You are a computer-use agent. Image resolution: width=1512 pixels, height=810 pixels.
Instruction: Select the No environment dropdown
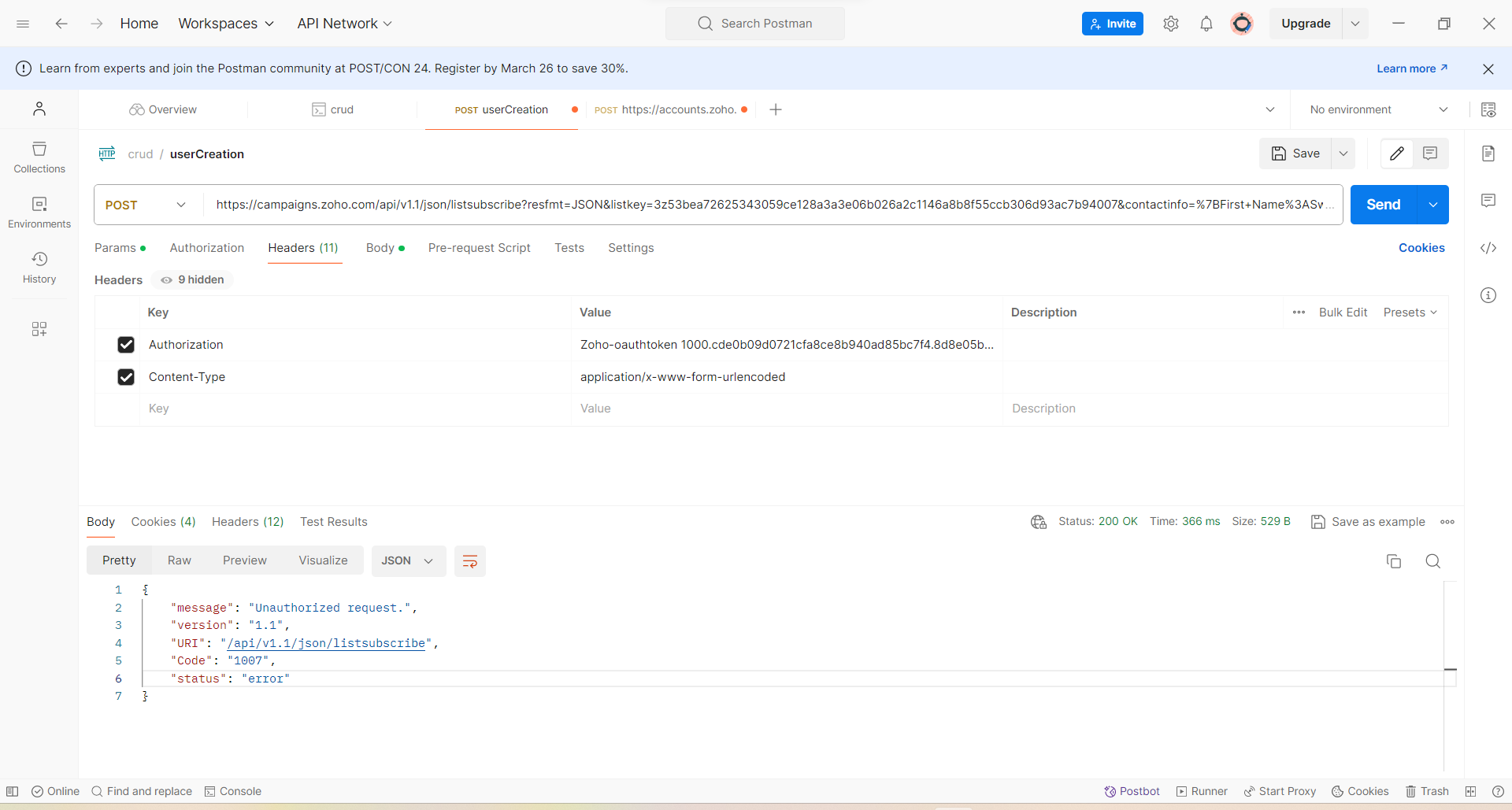coord(1379,109)
